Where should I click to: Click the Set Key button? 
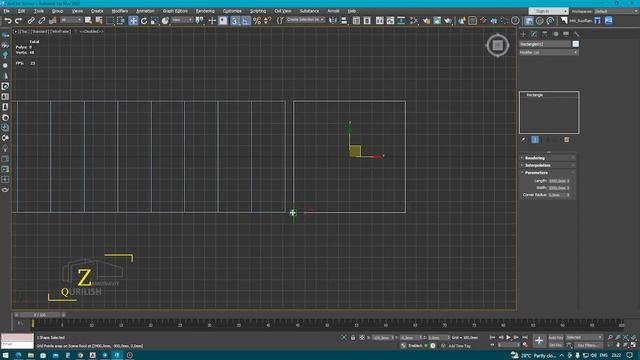tap(556, 345)
